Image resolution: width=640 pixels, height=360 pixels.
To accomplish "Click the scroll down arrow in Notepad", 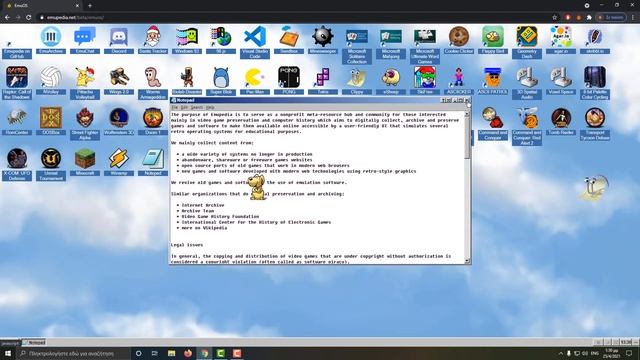I will point(467,261).
